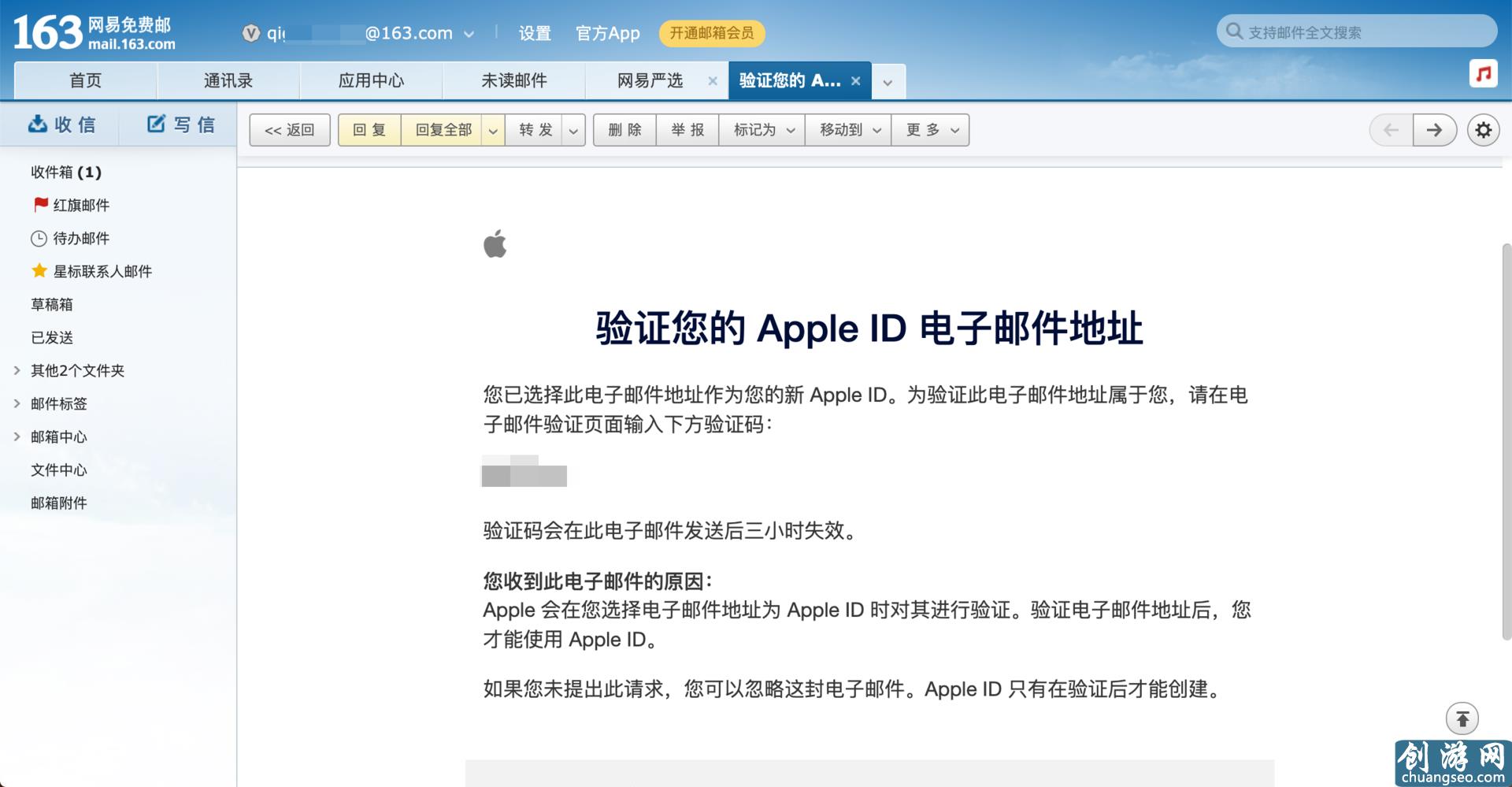Image resolution: width=1512 pixels, height=787 pixels.
Task: Click 举报 report button
Action: click(687, 130)
